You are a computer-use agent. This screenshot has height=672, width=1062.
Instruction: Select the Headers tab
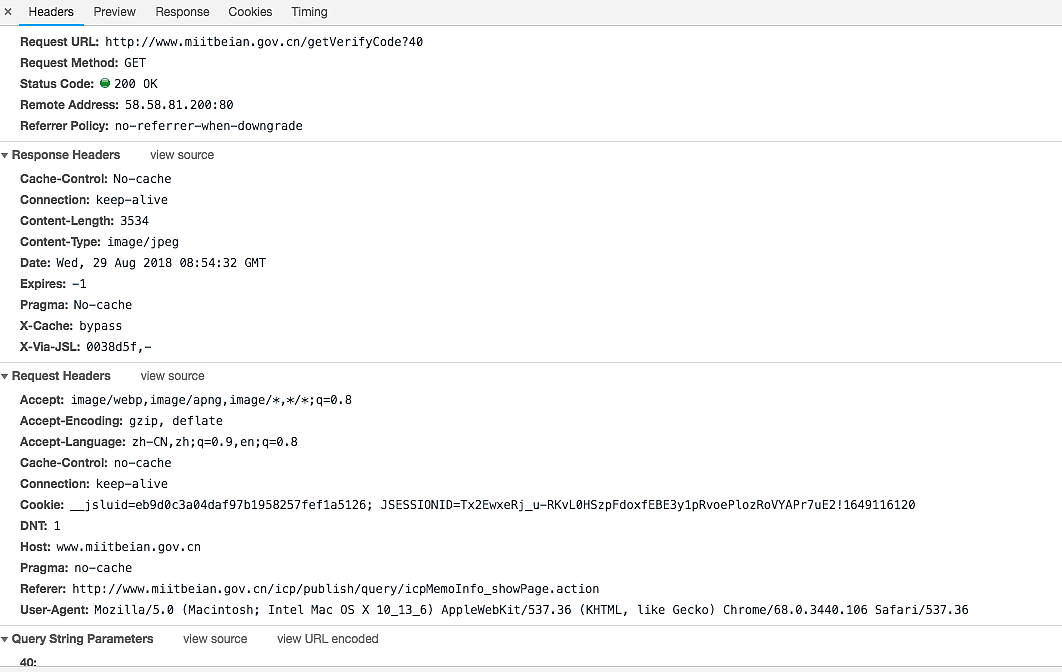click(51, 12)
